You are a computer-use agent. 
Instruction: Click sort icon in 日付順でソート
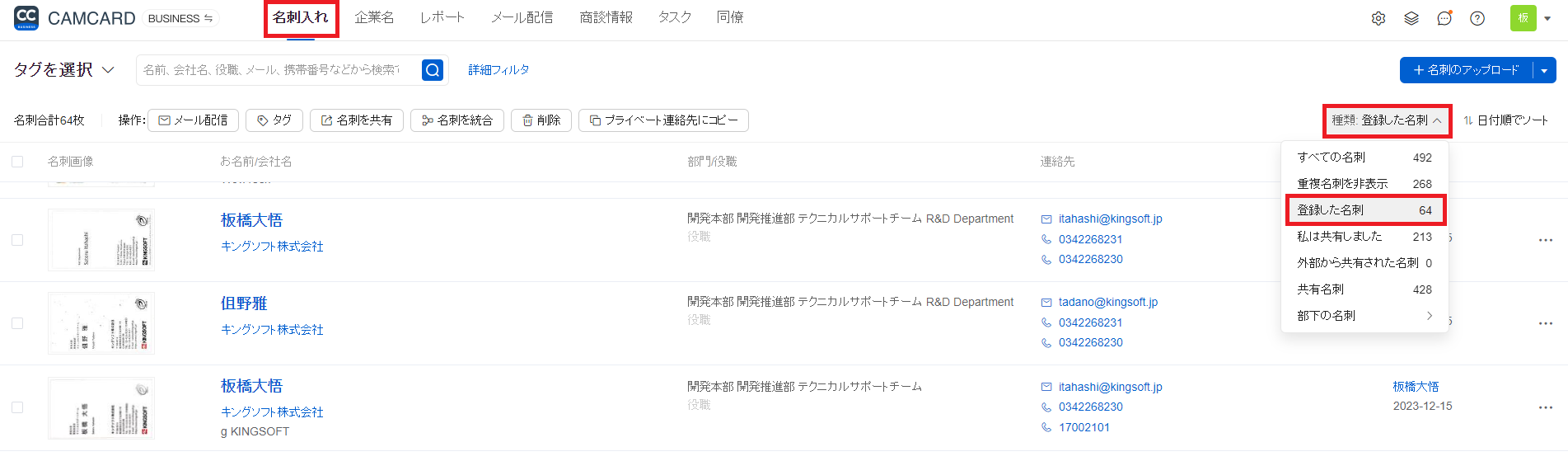pyautogui.click(x=1468, y=120)
